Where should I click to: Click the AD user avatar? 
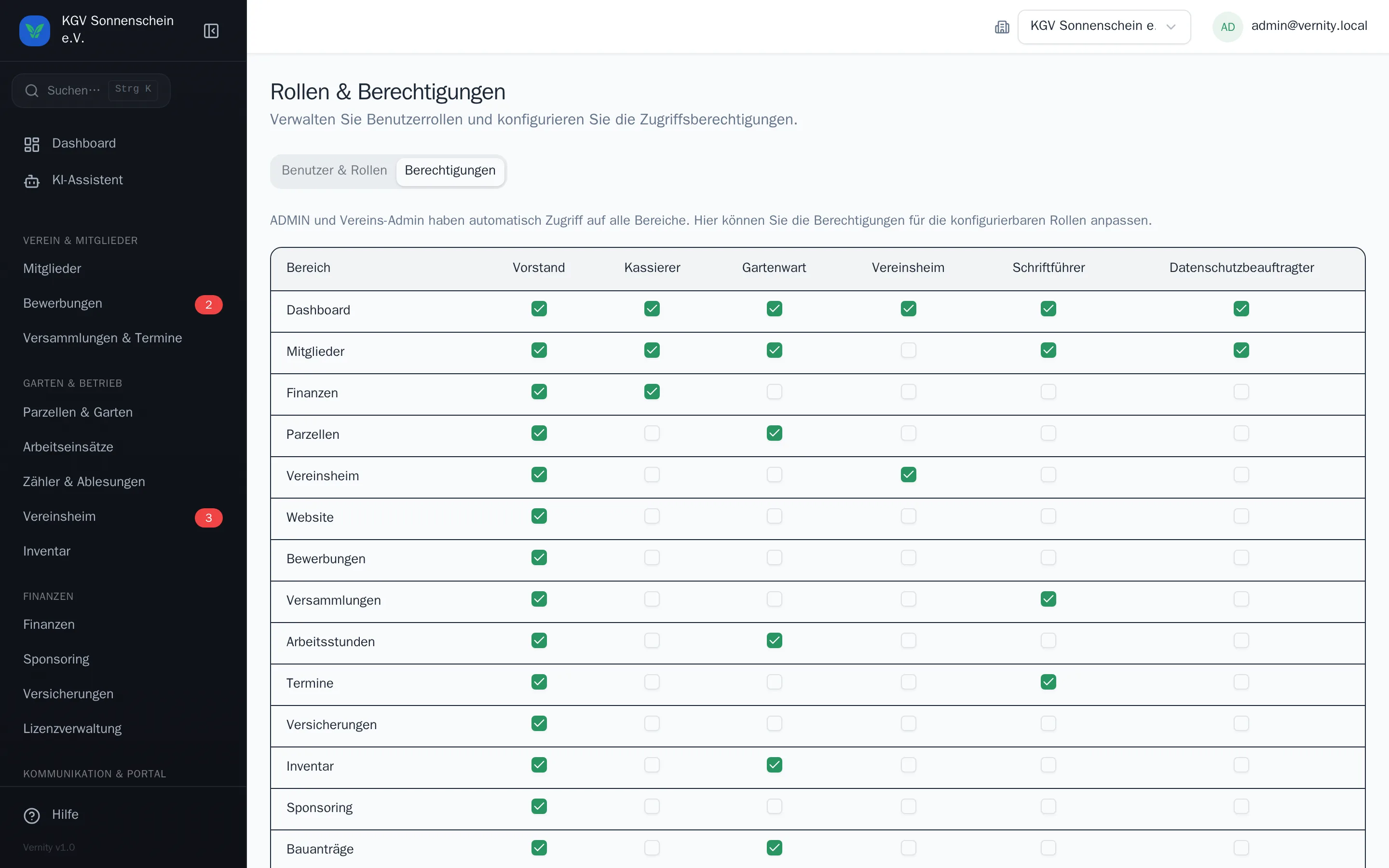point(1228,27)
